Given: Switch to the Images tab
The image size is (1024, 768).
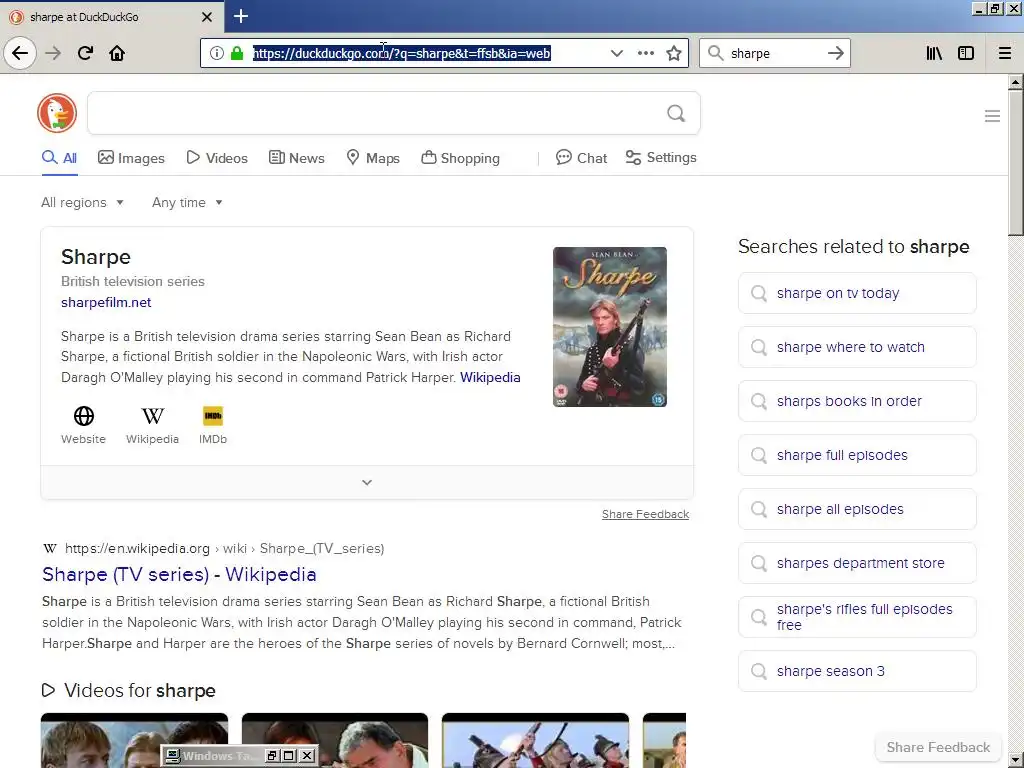Looking at the screenshot, I should [131, 158].
